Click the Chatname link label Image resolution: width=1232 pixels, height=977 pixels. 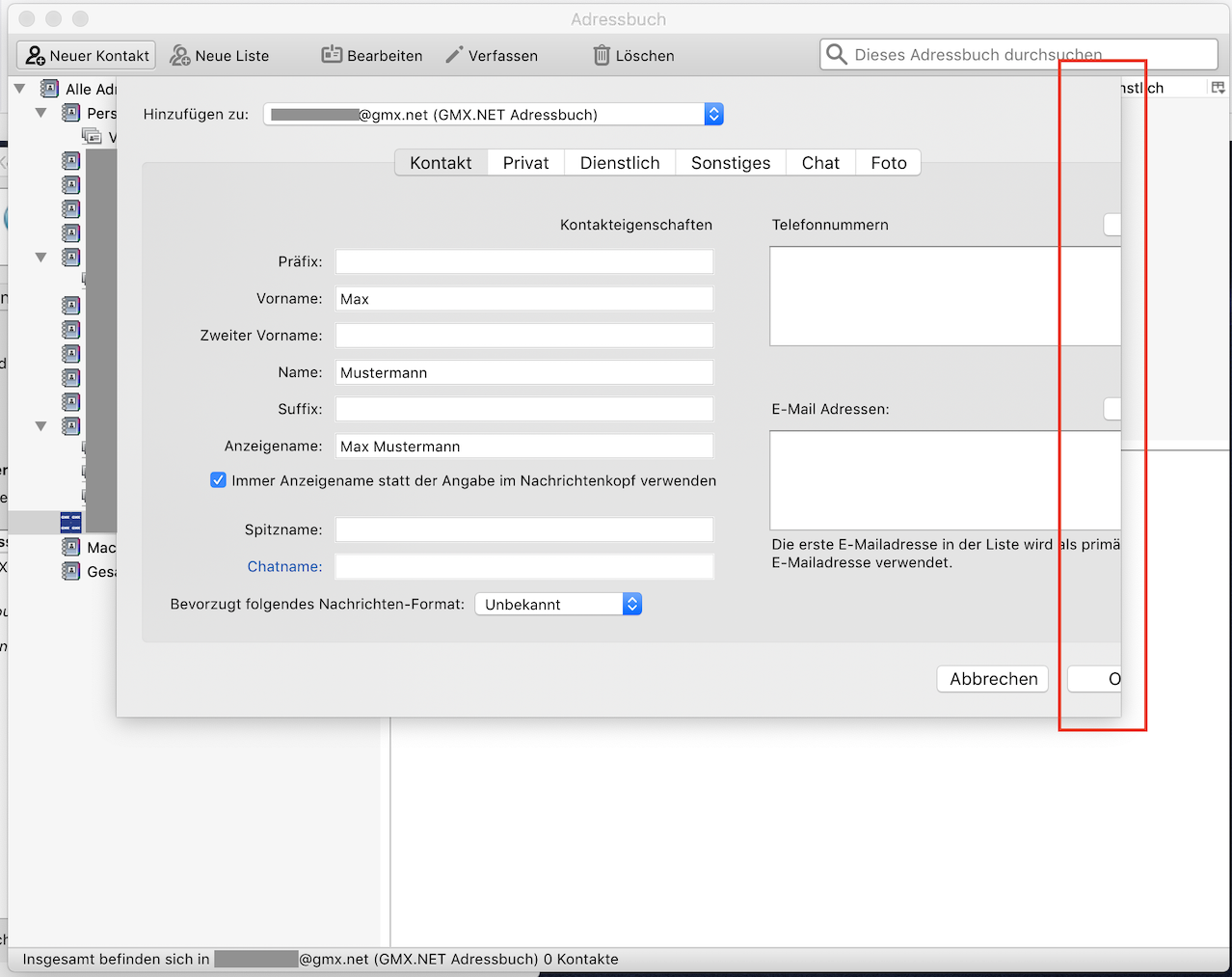pos(284,566)
